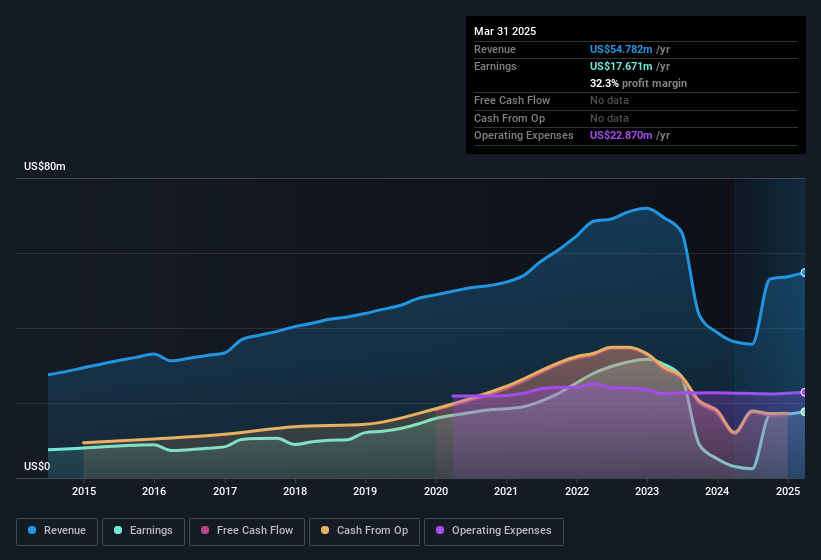Click the Cash From Op label in the tooltip
Screen dimensions: 821x560
pyautogui.click(x=509, y=118)
